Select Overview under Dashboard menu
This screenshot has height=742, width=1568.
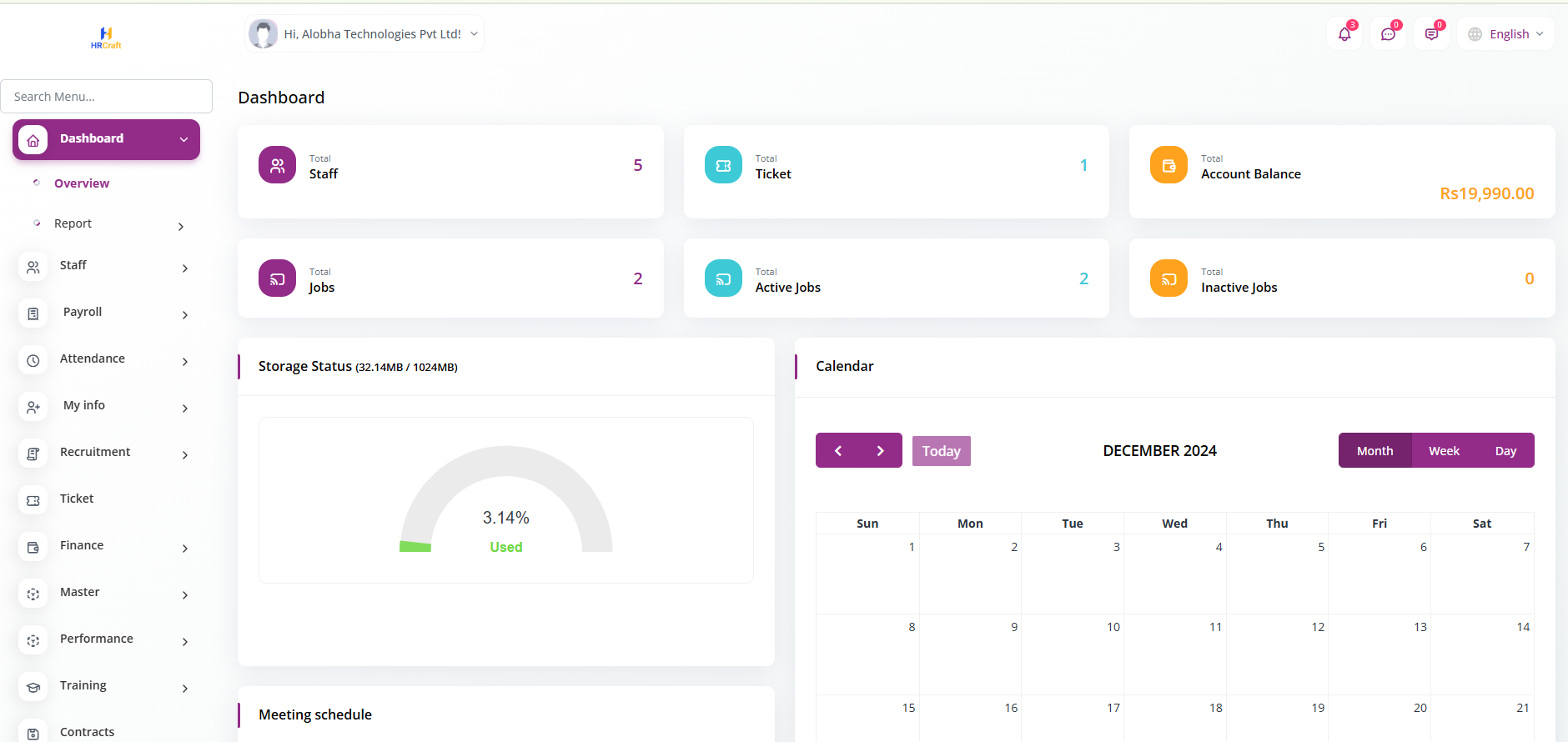pos(82,183)
